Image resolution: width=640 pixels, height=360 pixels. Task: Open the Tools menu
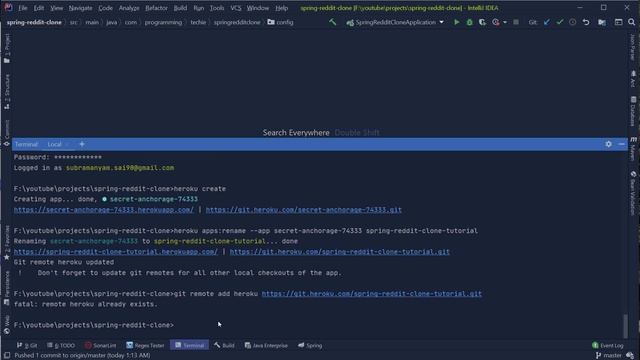click(x=217, y=8)
